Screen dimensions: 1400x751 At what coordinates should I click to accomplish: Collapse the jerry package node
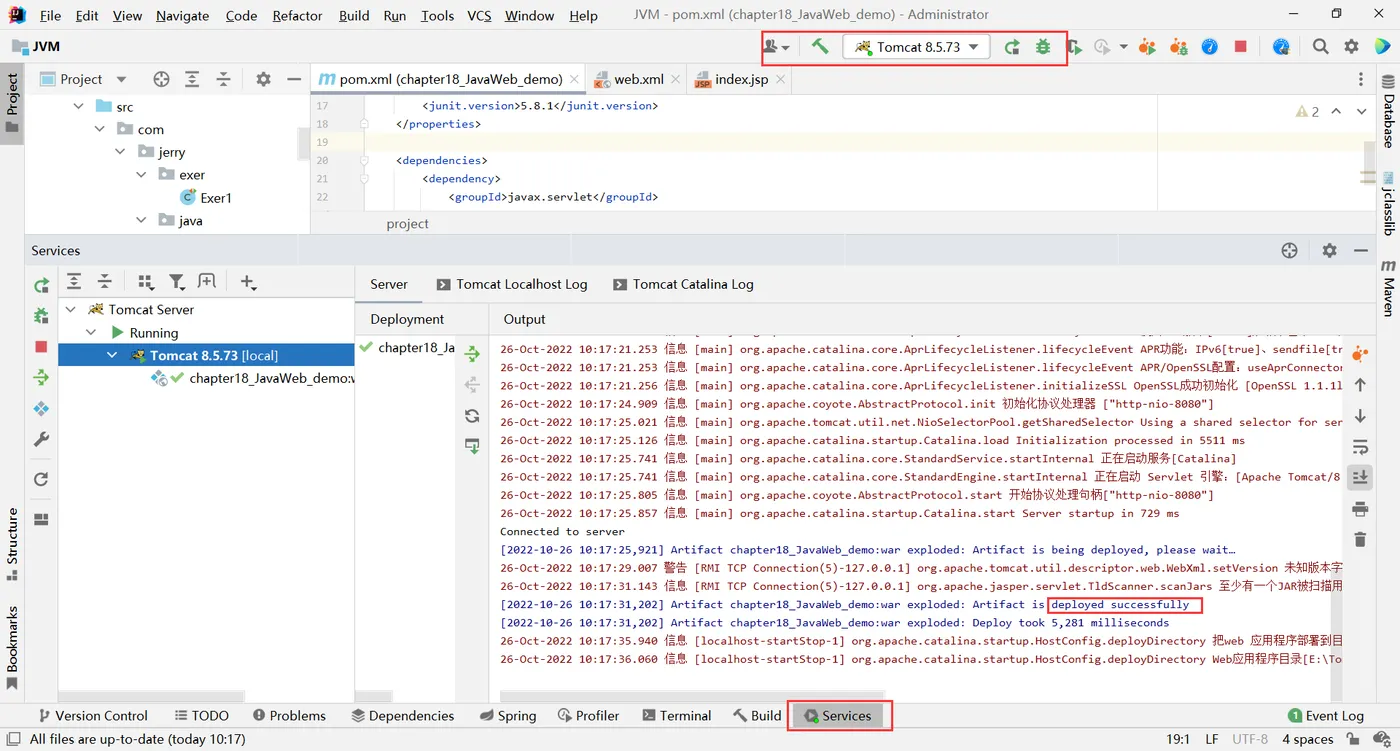(x=120, y=152)
